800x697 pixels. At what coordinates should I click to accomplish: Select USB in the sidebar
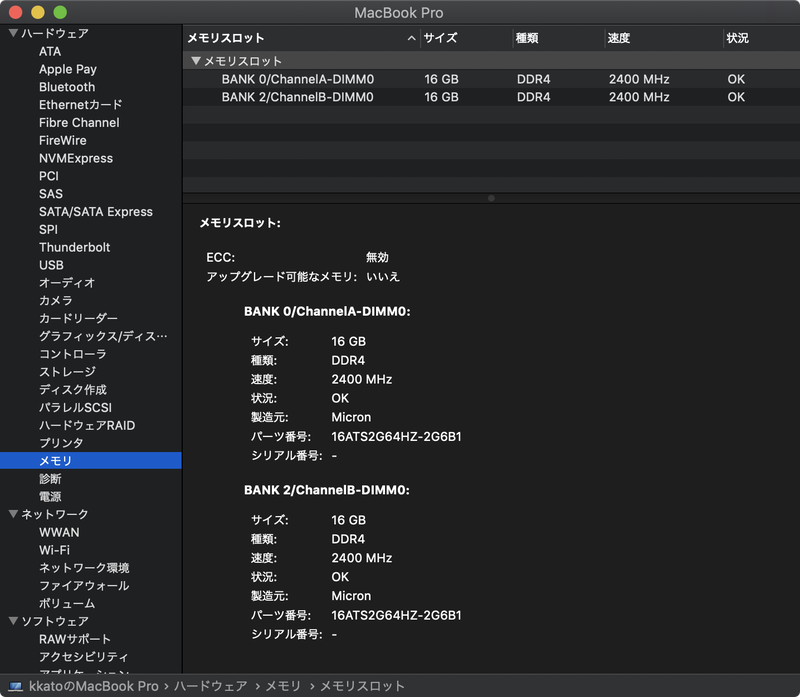tap(52, 265)
